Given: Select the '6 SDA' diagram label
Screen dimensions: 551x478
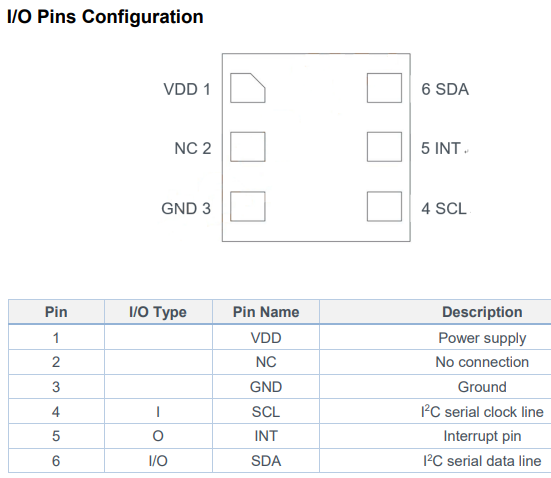Looking at the screenshot, I should (445, 89).
